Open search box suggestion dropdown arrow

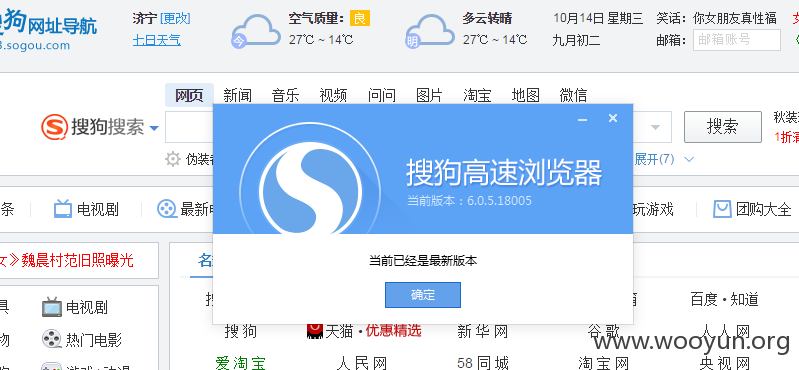tap(655, 127)
